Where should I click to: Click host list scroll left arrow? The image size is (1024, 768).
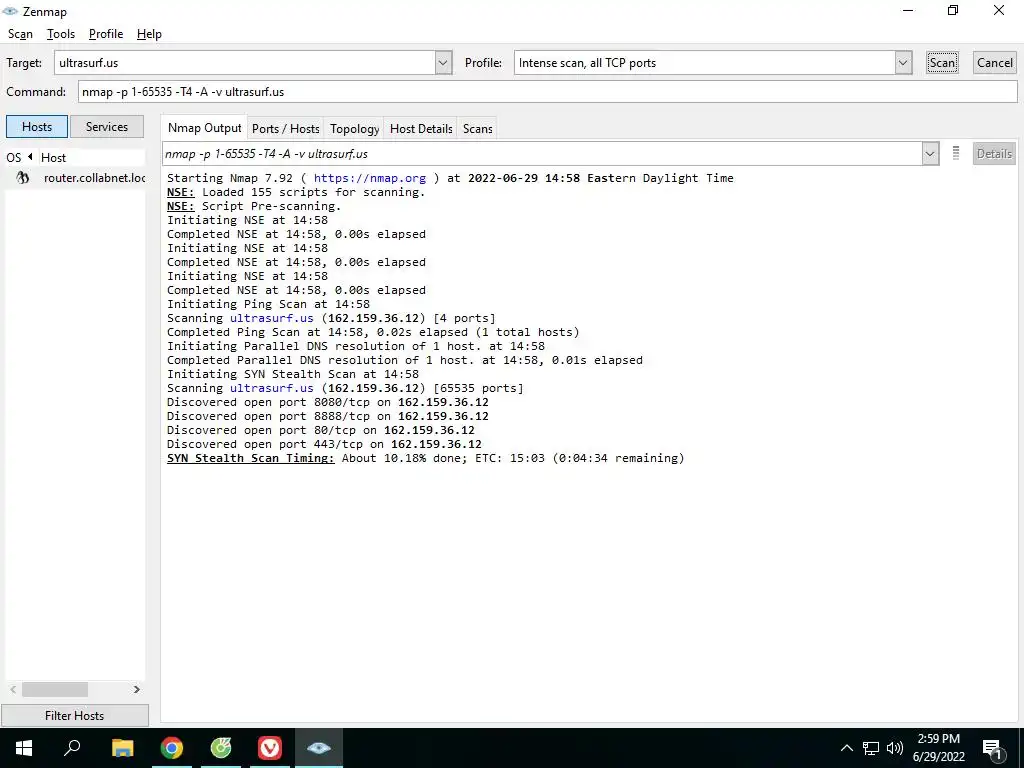click(13, 690)
